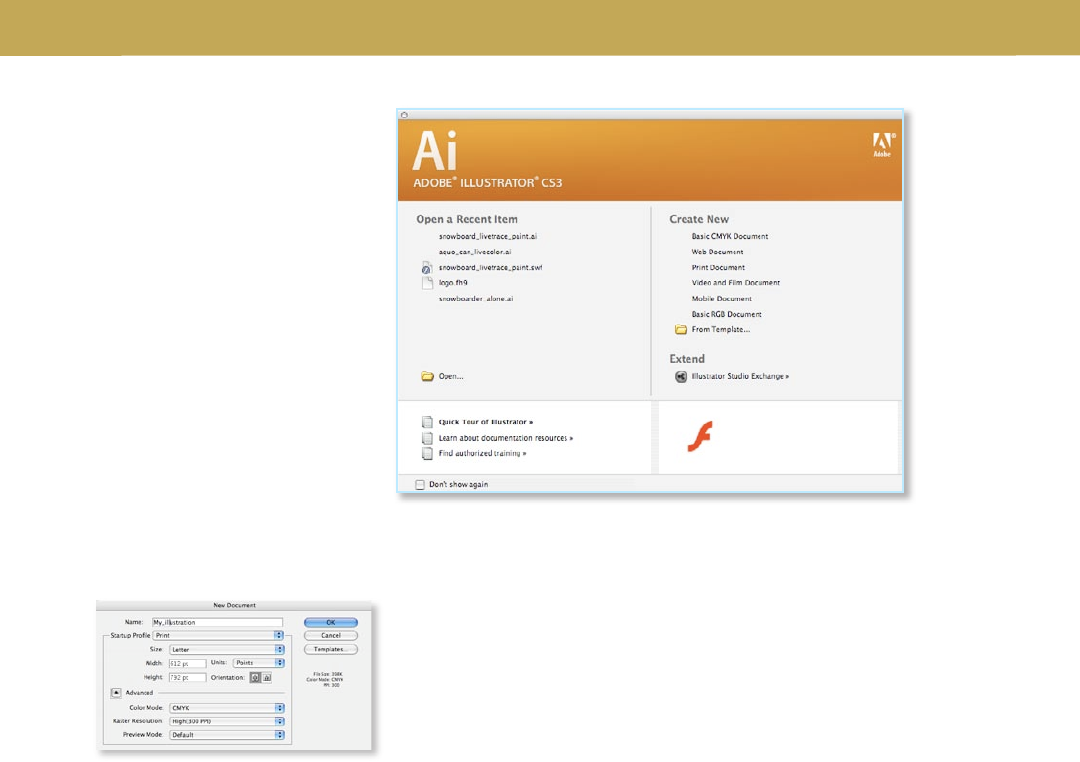This screenshot has width=1080, height=762.
Task: Create a new Print Document
Action: pyautogui.click(x=718, y=267)
